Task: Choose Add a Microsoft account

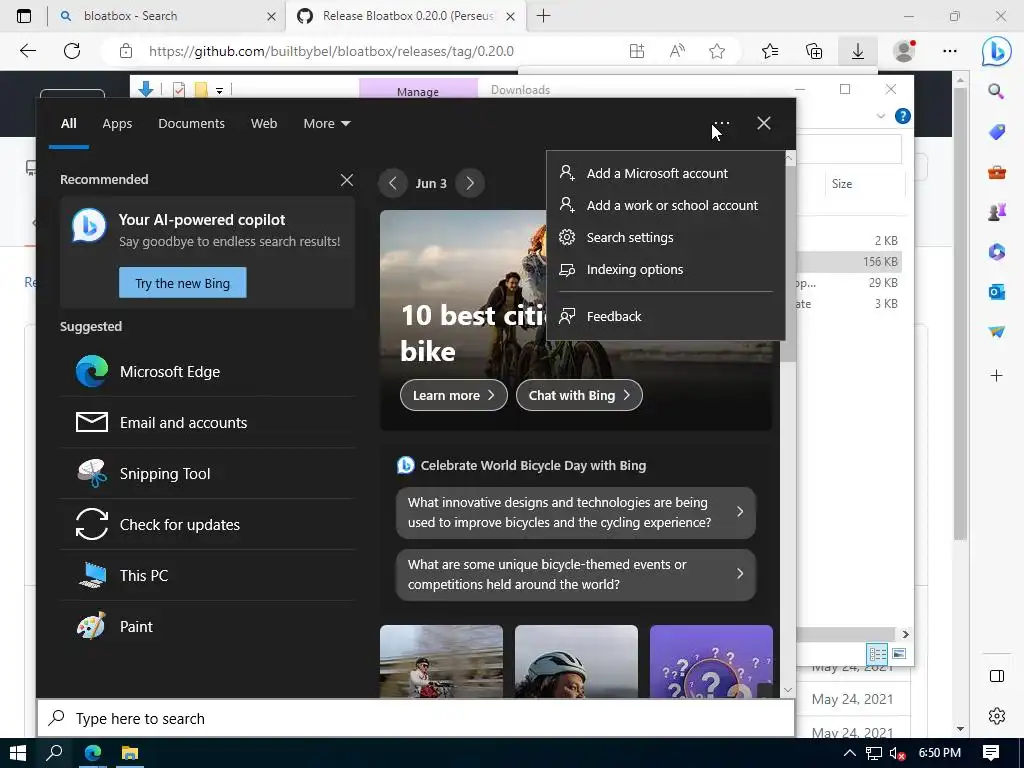Action: pos(665,173)
